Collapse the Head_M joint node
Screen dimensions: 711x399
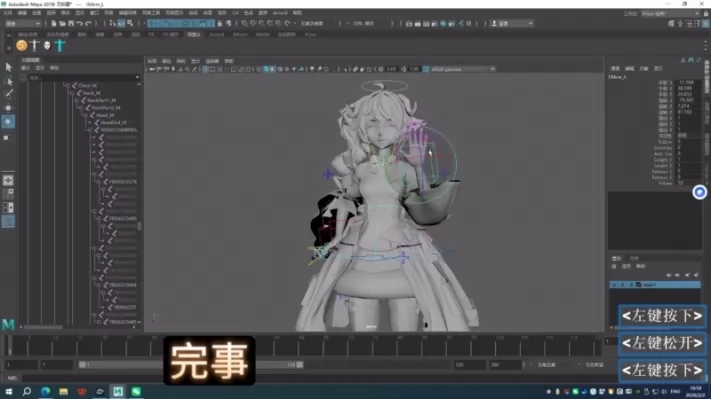click(x=85, y=115)
